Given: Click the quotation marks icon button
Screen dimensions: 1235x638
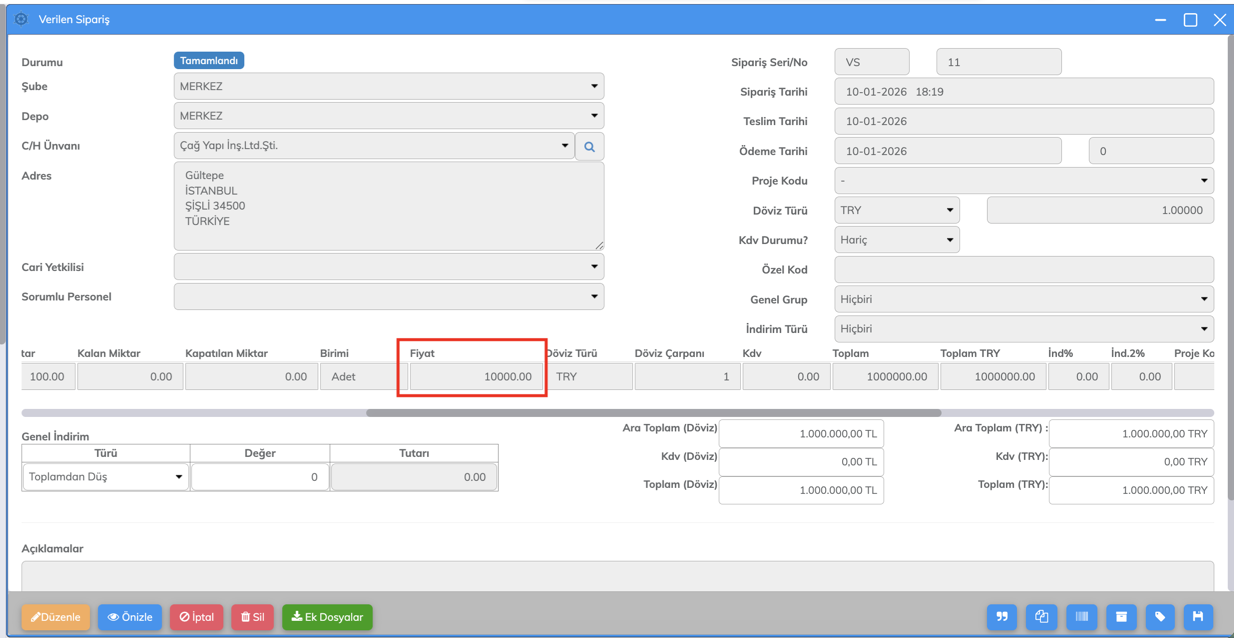Looking at the screenshot, I should tap(1002, 617).
